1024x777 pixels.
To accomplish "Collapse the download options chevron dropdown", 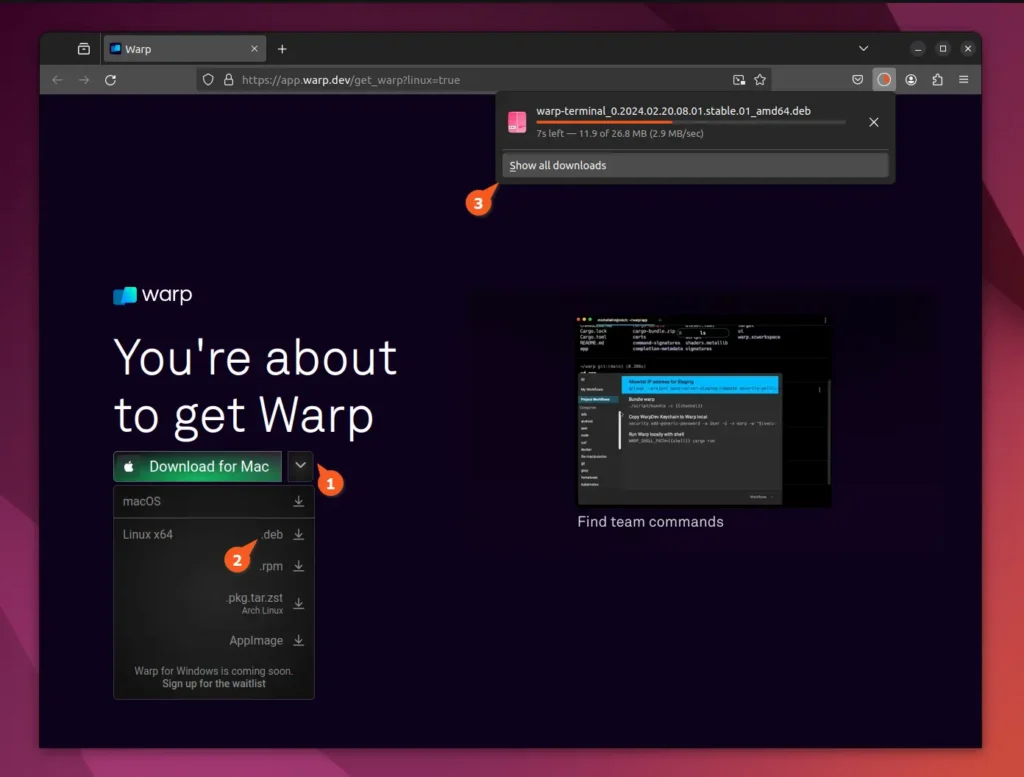I will (x=301, y=466).
